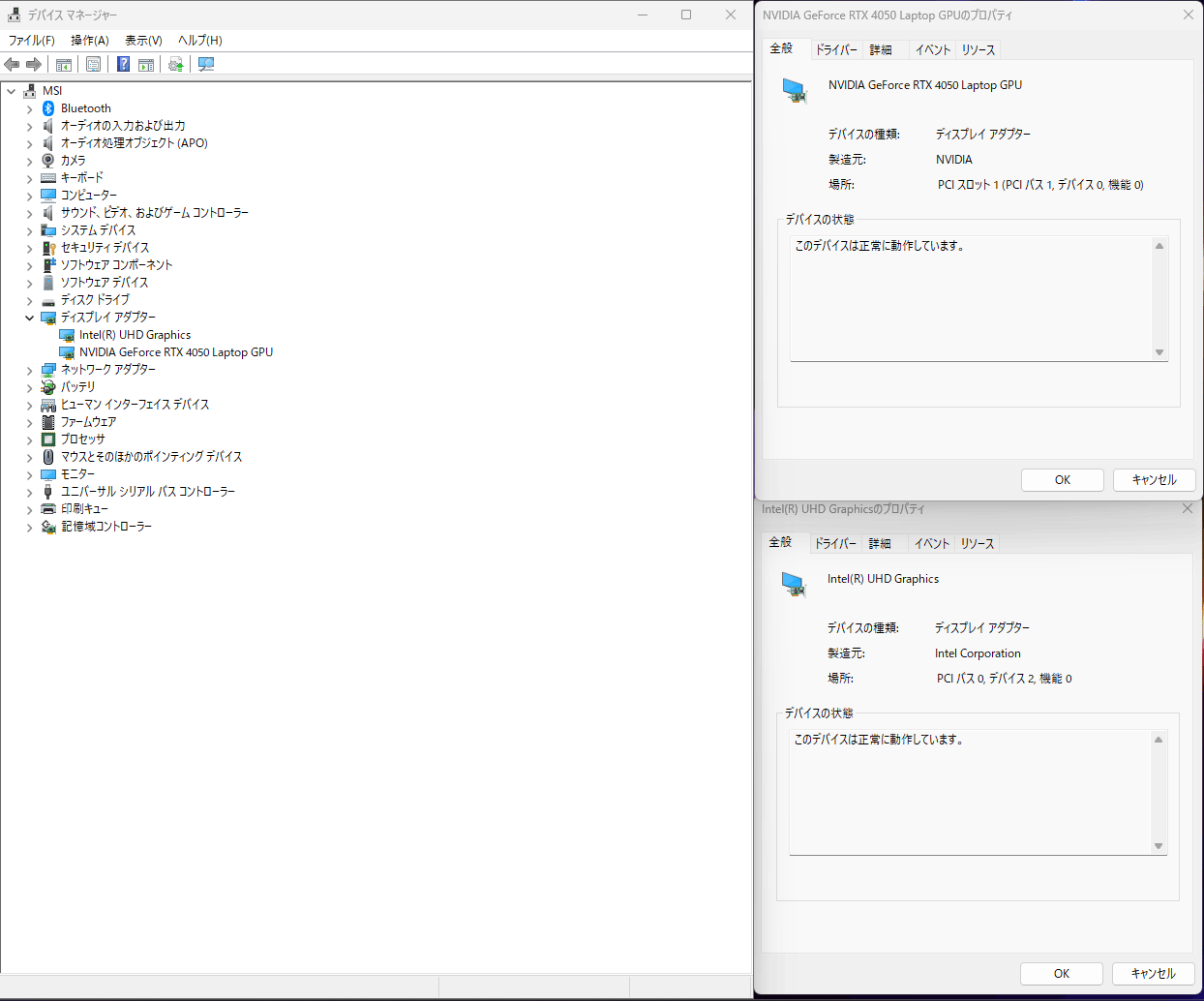Open the ファイル(F) menu
1204x1001 pixels.
click(32, 41)
